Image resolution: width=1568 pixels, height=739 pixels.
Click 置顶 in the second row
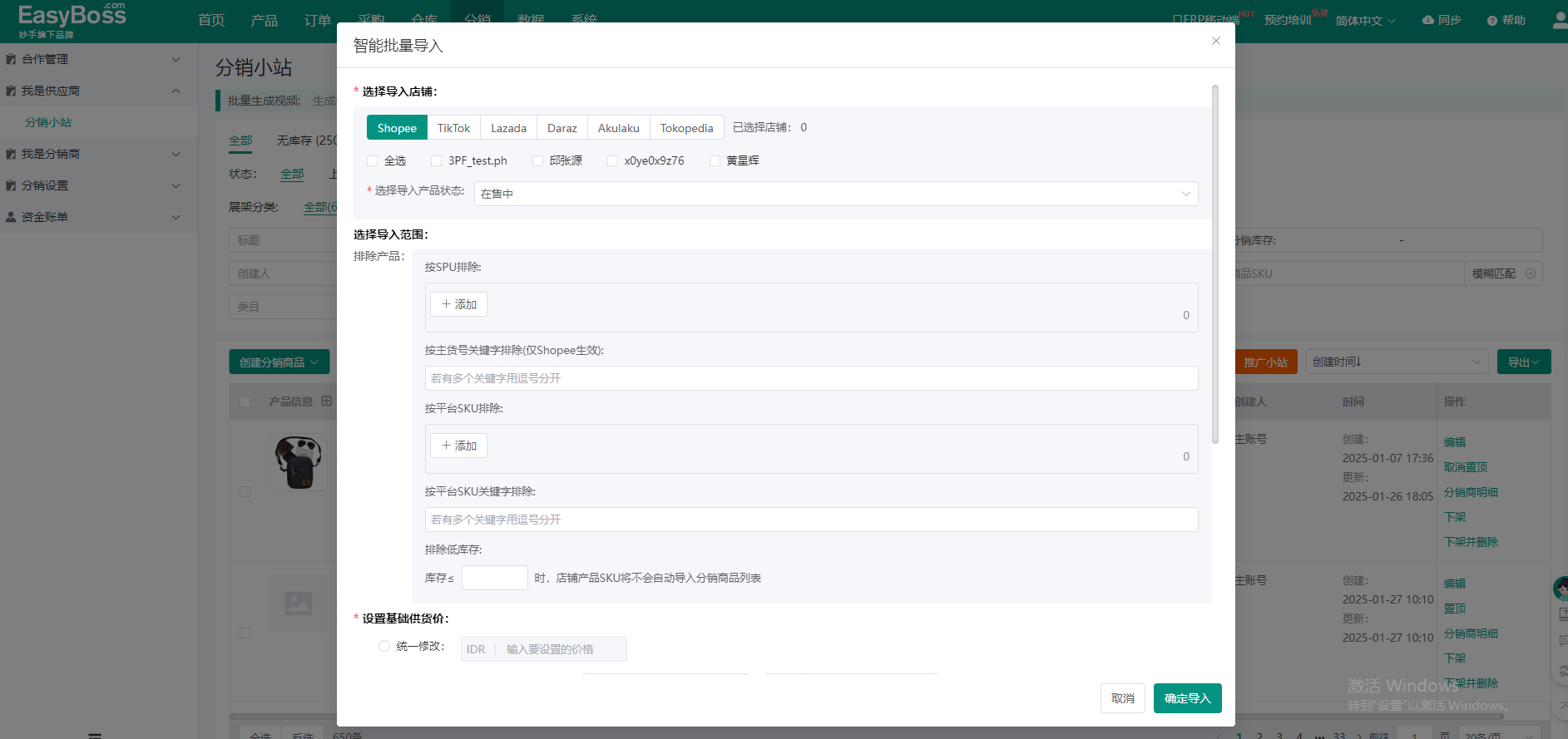click(x=1455, y=608)
